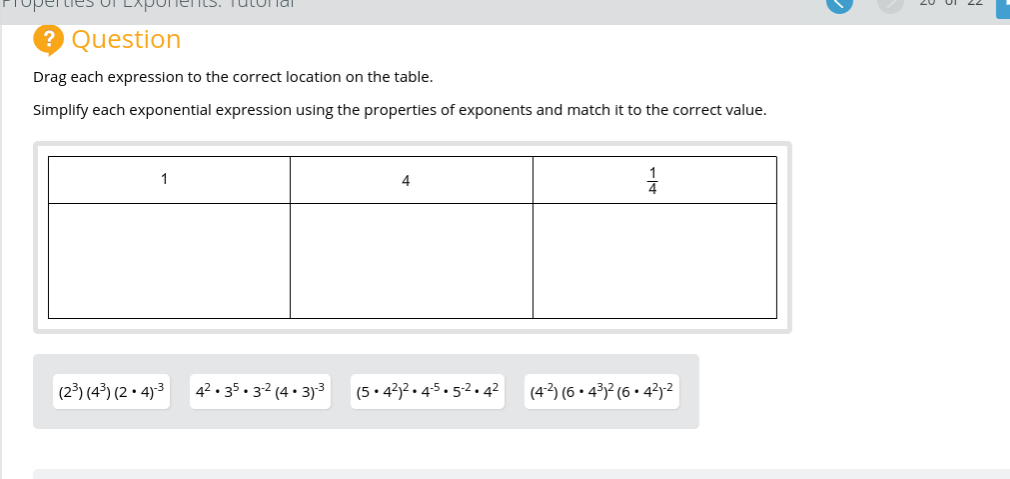Click the "Simplify each exponential expression" instruction

click(x=399, y=109)
